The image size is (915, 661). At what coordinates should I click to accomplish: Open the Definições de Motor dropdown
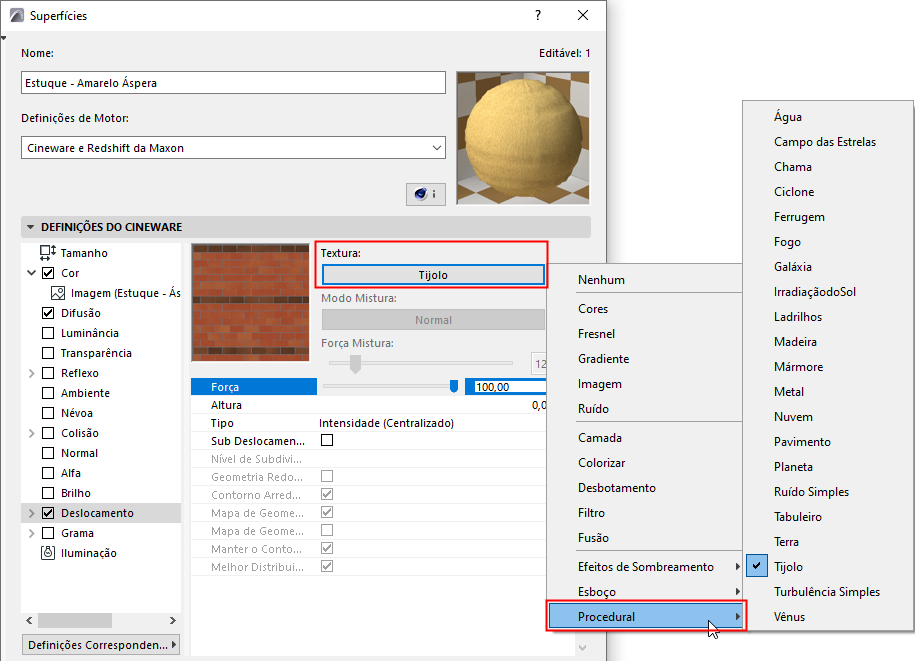click(x=233, y=148)
